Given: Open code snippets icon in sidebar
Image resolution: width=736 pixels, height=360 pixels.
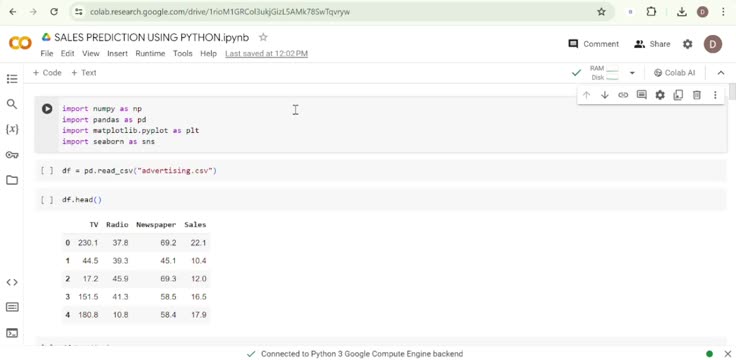Looking at the screenshot, I should (x=12, y=282).
